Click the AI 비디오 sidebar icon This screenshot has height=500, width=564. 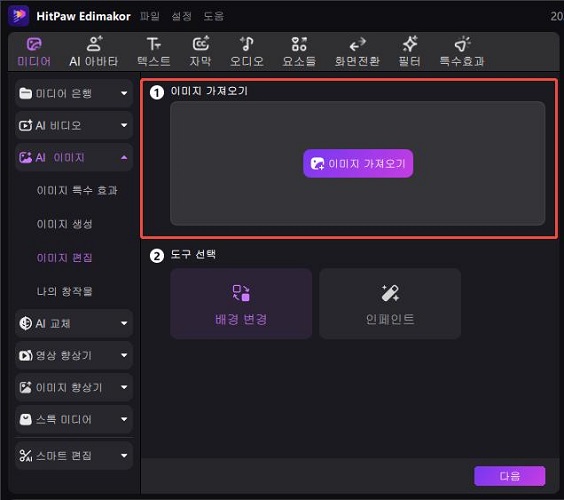click(26, 126)
